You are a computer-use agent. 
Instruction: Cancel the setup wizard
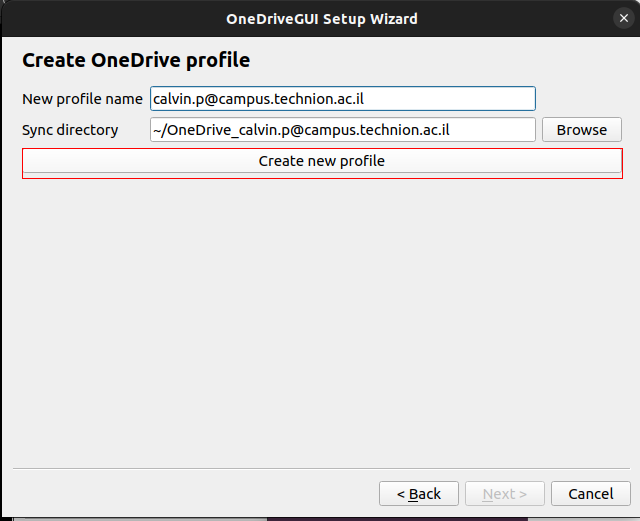(591, 494)
